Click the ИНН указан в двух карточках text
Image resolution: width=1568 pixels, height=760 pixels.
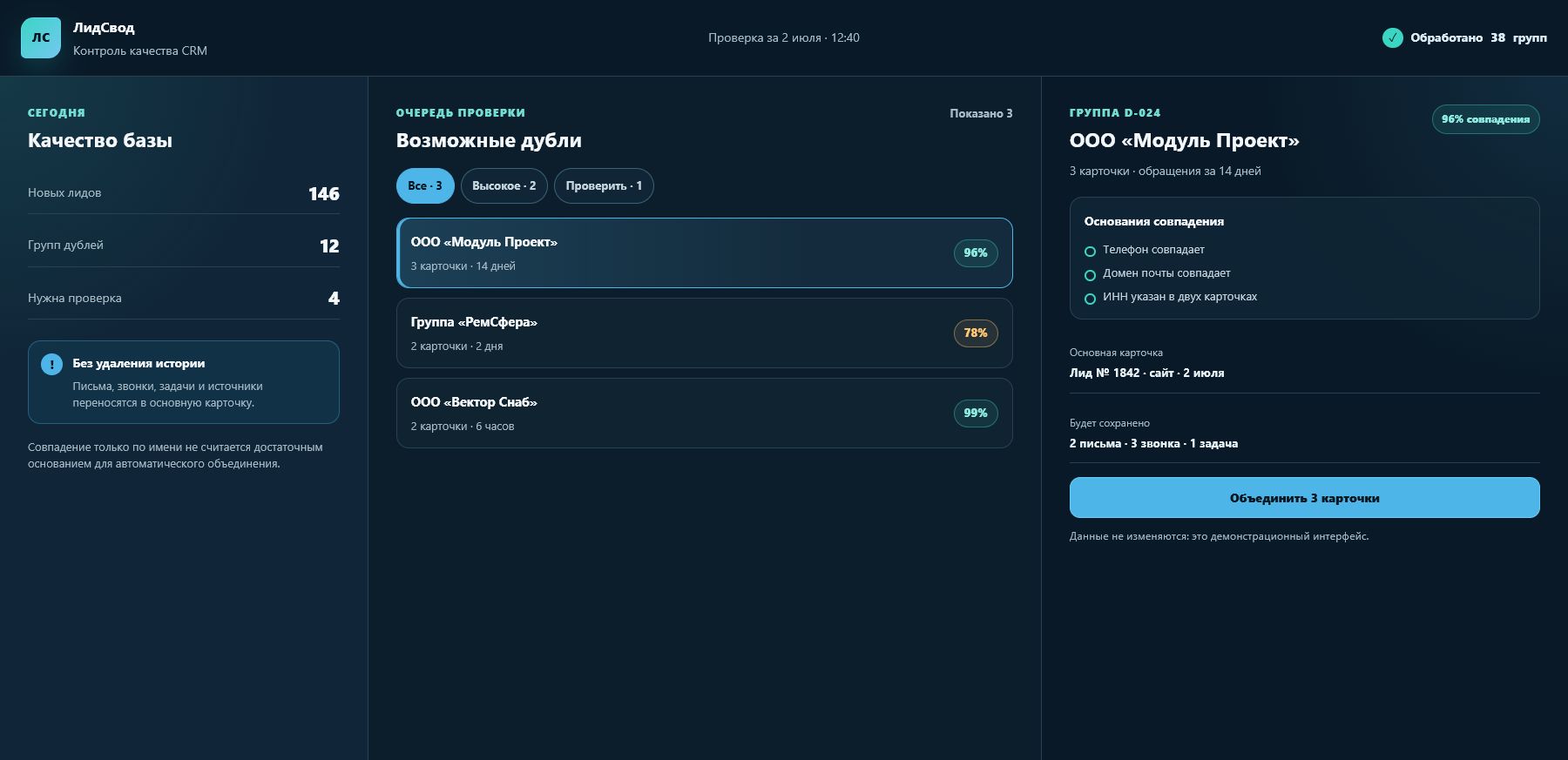(1179, 296)
